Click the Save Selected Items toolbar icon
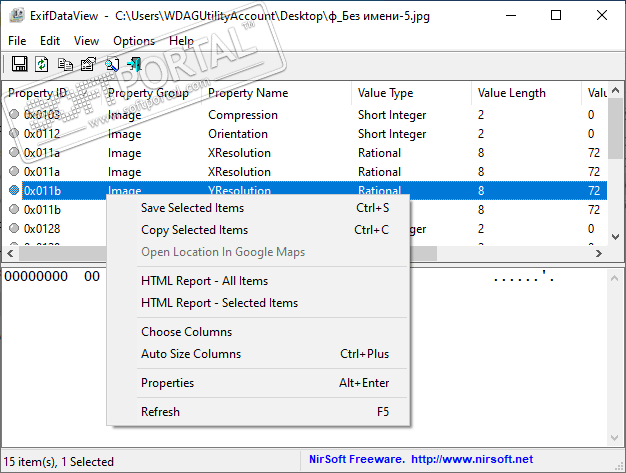Viewport: 626px width, 473px height. point(19,64)
